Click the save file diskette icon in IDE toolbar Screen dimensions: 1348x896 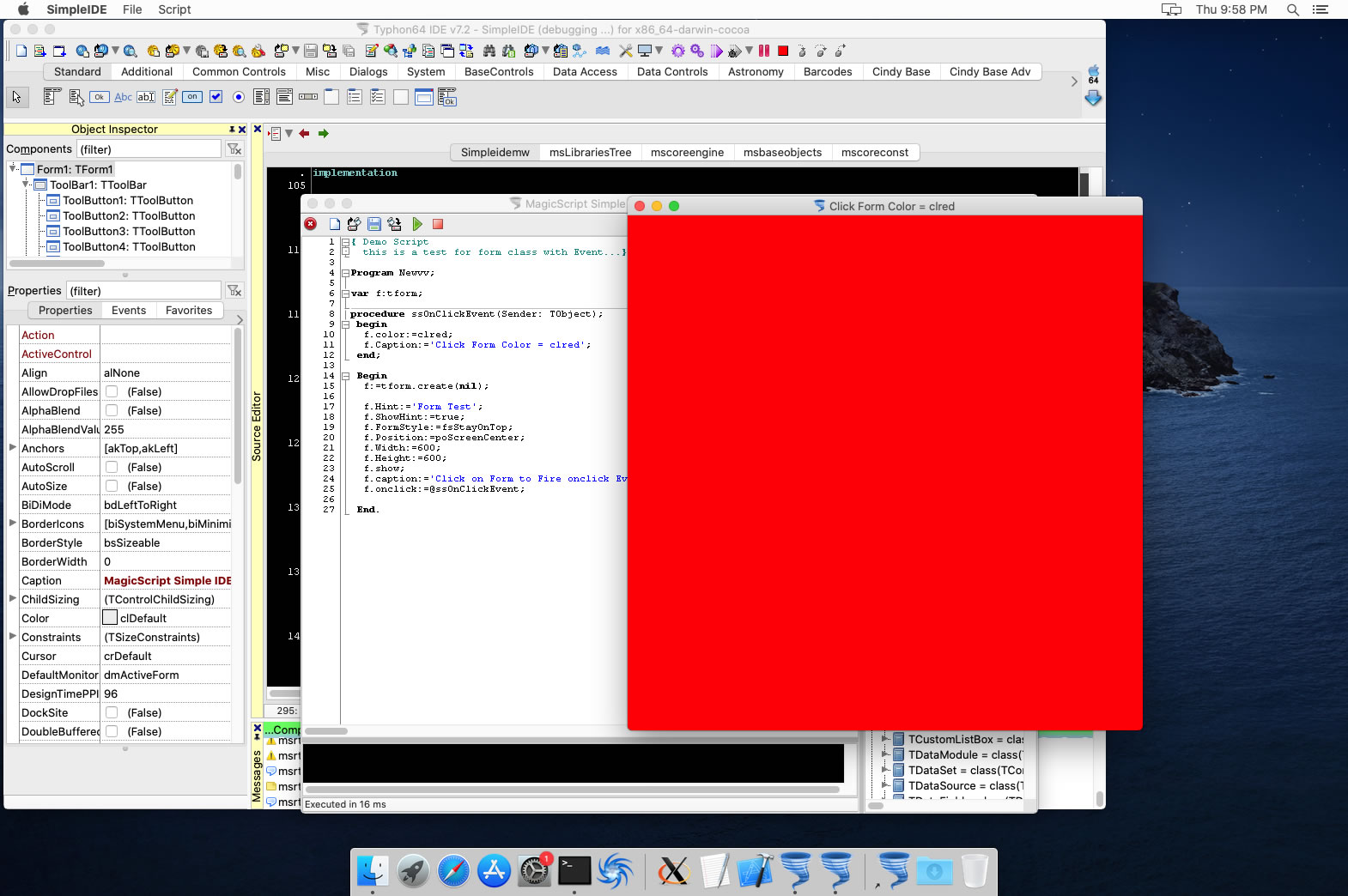tap(311, 51)
